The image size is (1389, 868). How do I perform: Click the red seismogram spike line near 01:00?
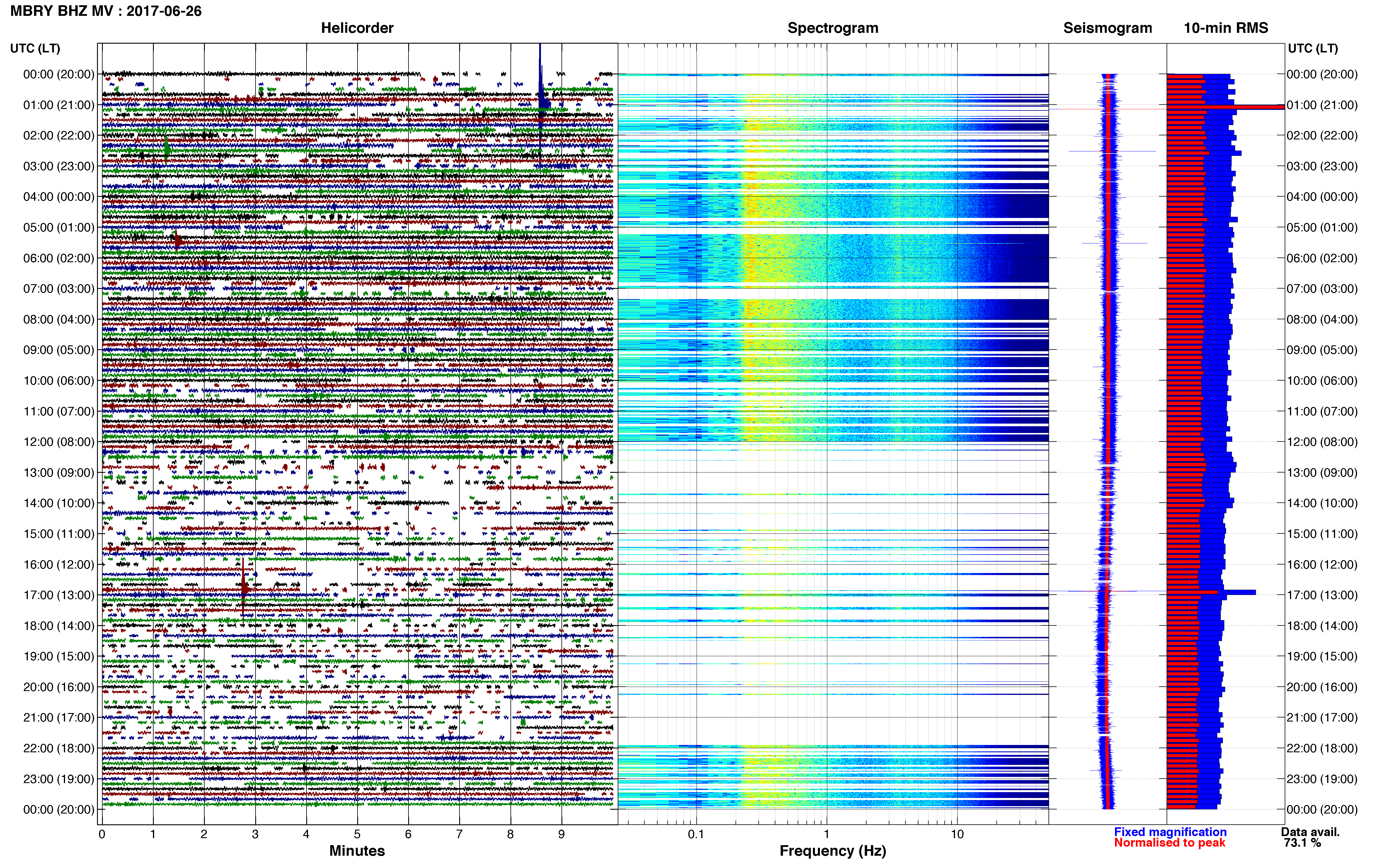(1108, 109)
